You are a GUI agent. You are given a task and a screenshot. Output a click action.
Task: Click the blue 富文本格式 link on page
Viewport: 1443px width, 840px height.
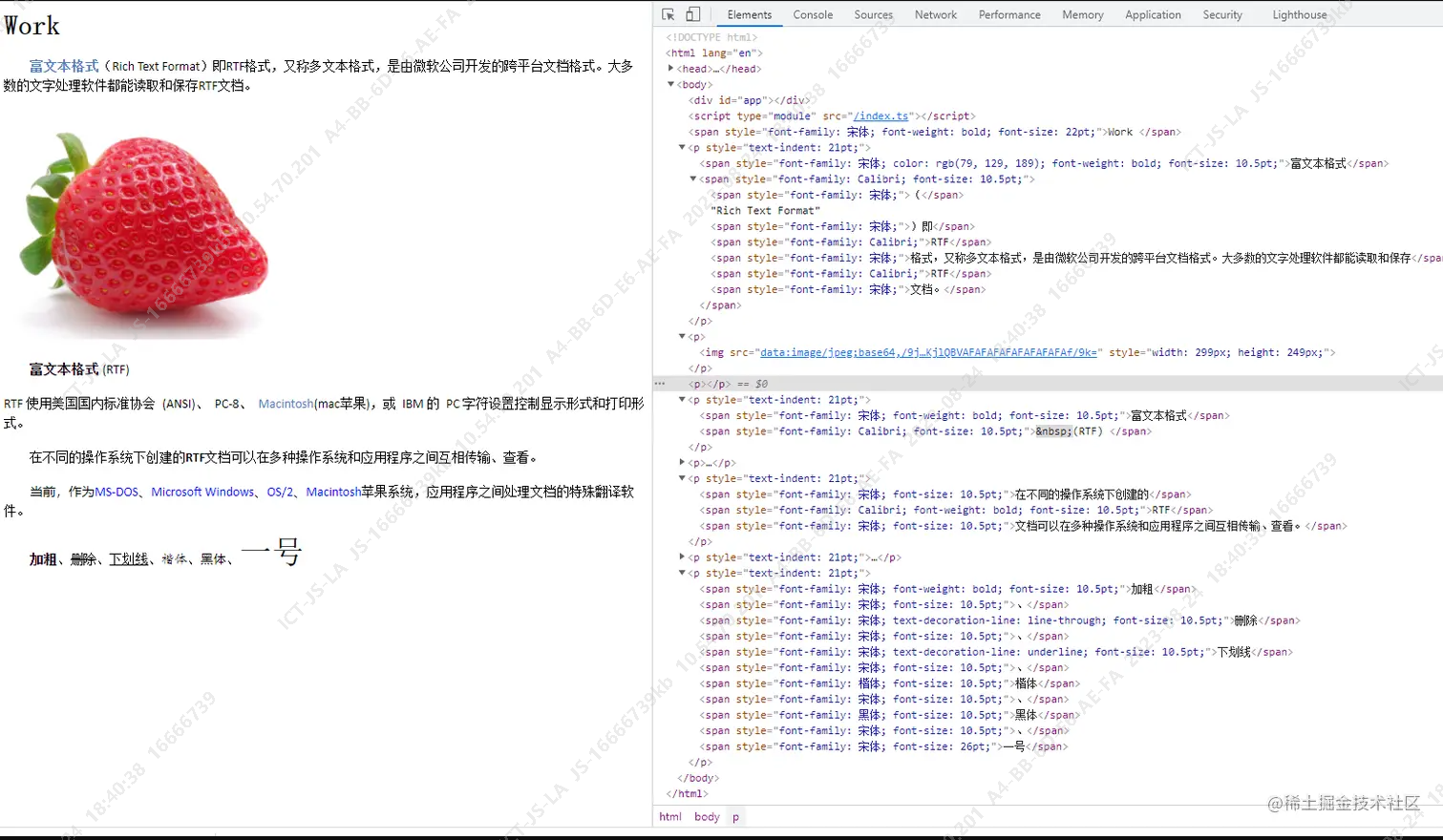64,66
